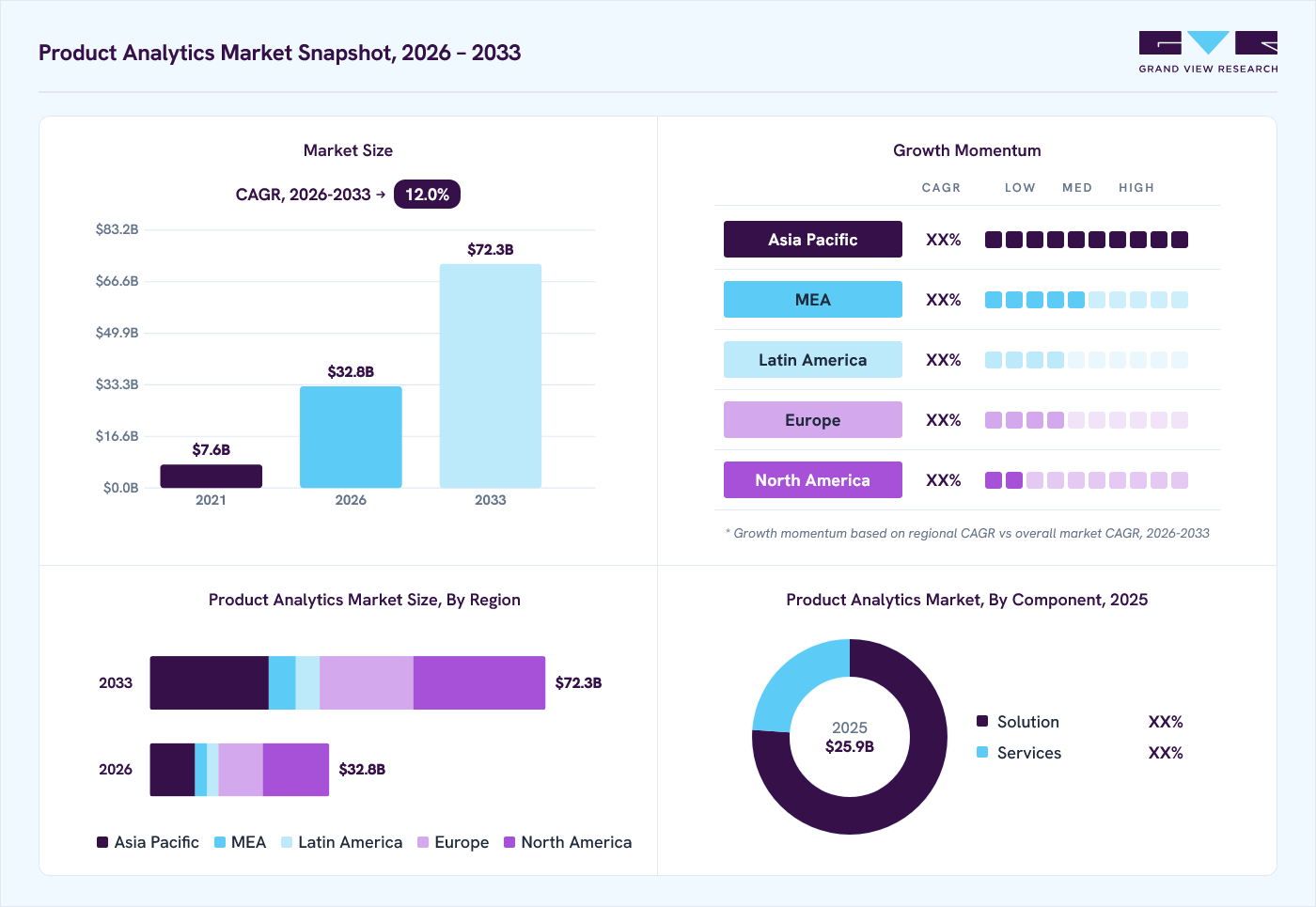Click the Asia Pacific legend swatch
Image resolution: width=1316 pixels, height=907 pixels.
102,842
